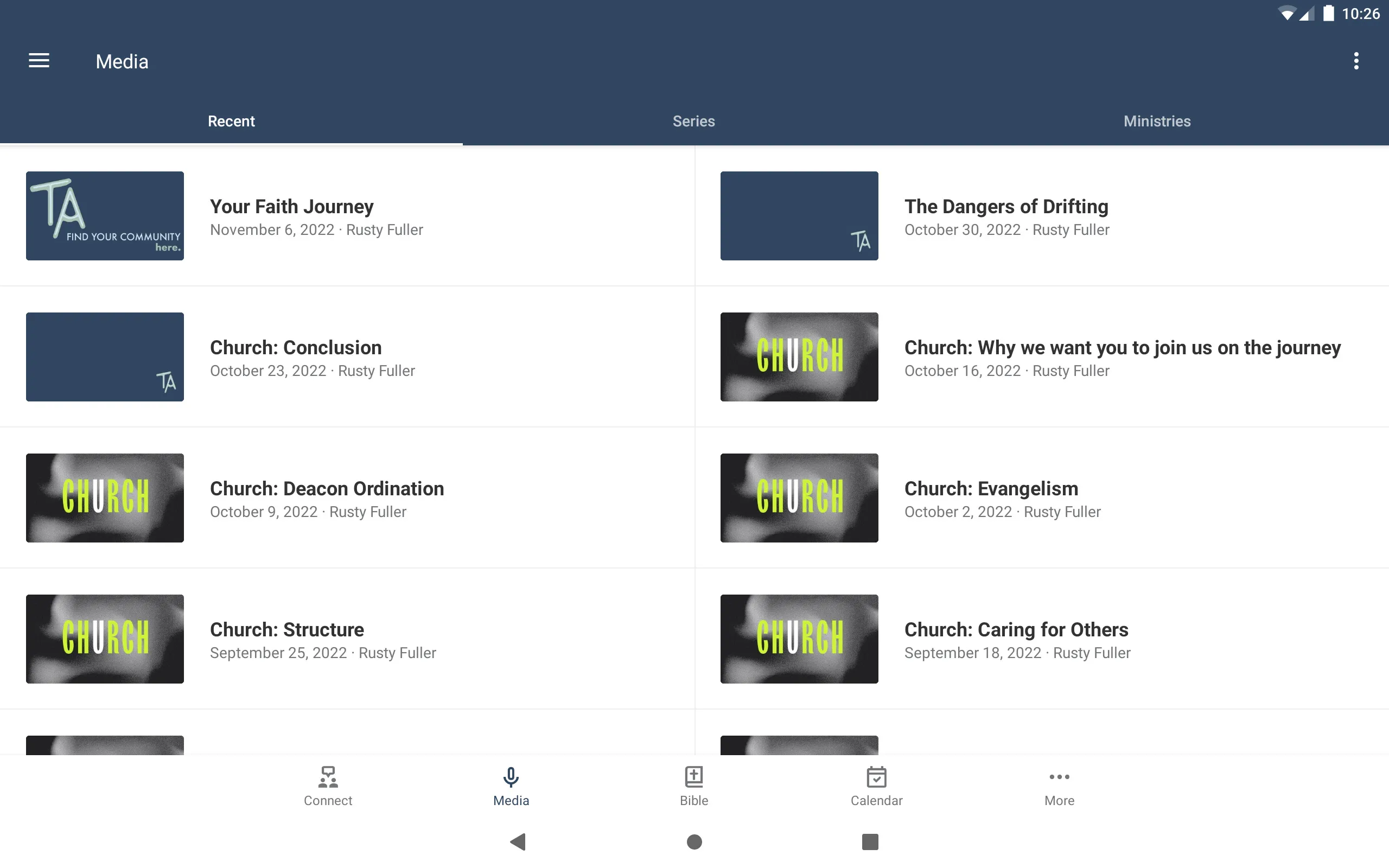This screenshot has height=868, width=1389.
Task: Switch to the Ministries tab
Action: tap(1157, 120)
